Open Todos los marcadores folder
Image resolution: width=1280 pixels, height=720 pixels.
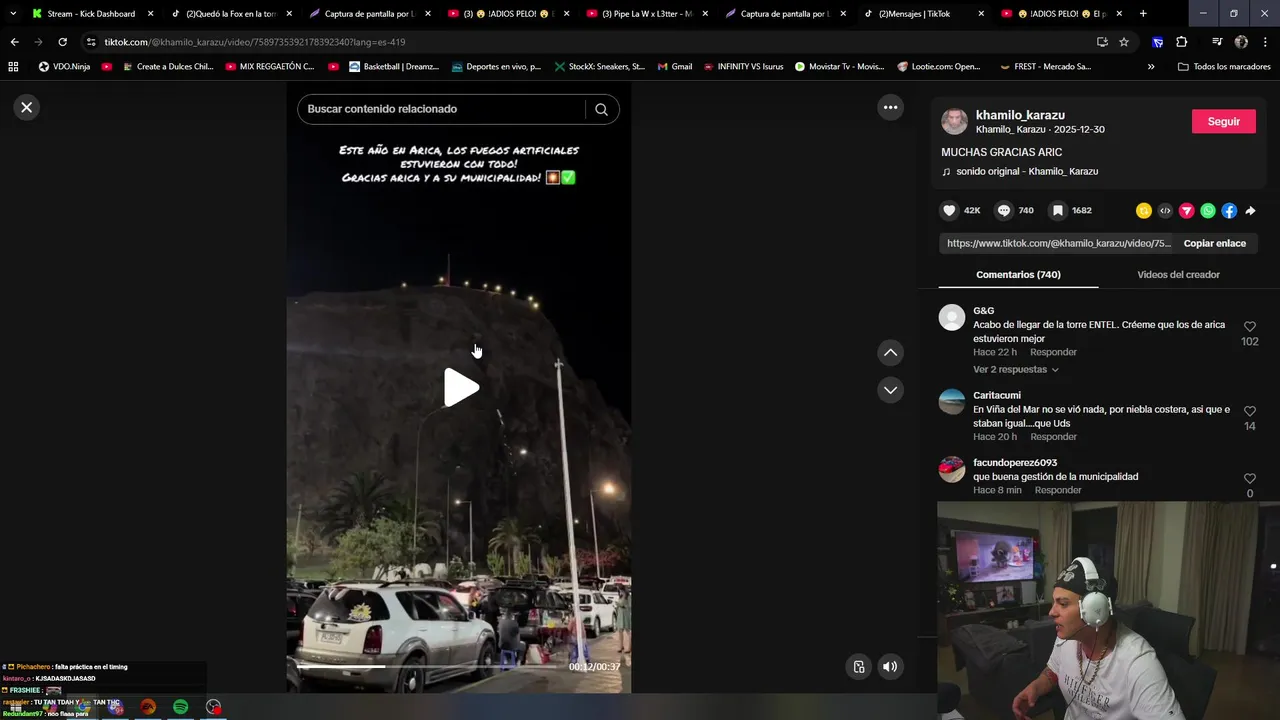1224,67
